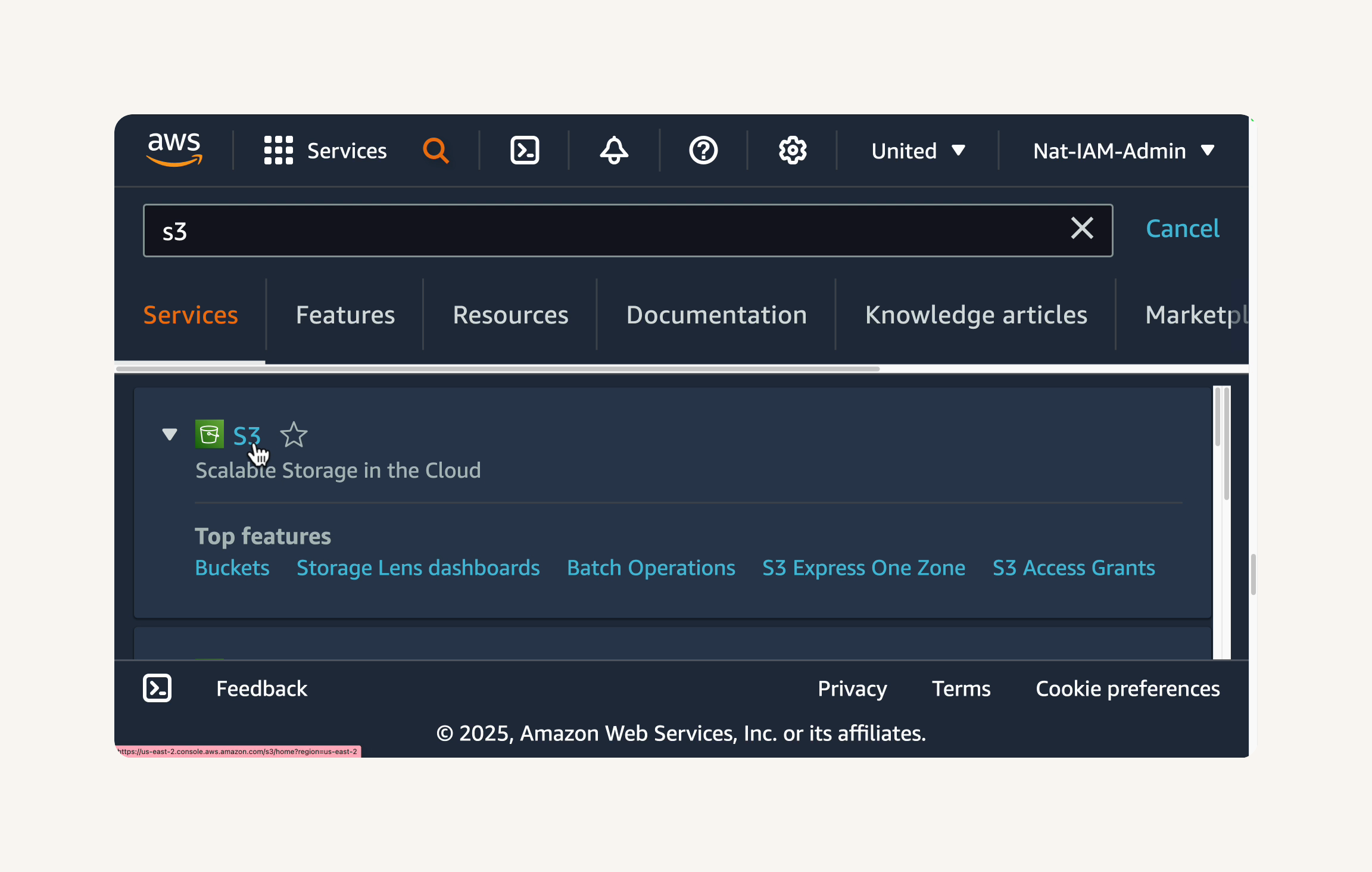Viewport: 1372px width, 872px height.
Task: Click the 'Top features' heading
Action: pos(263,536)
